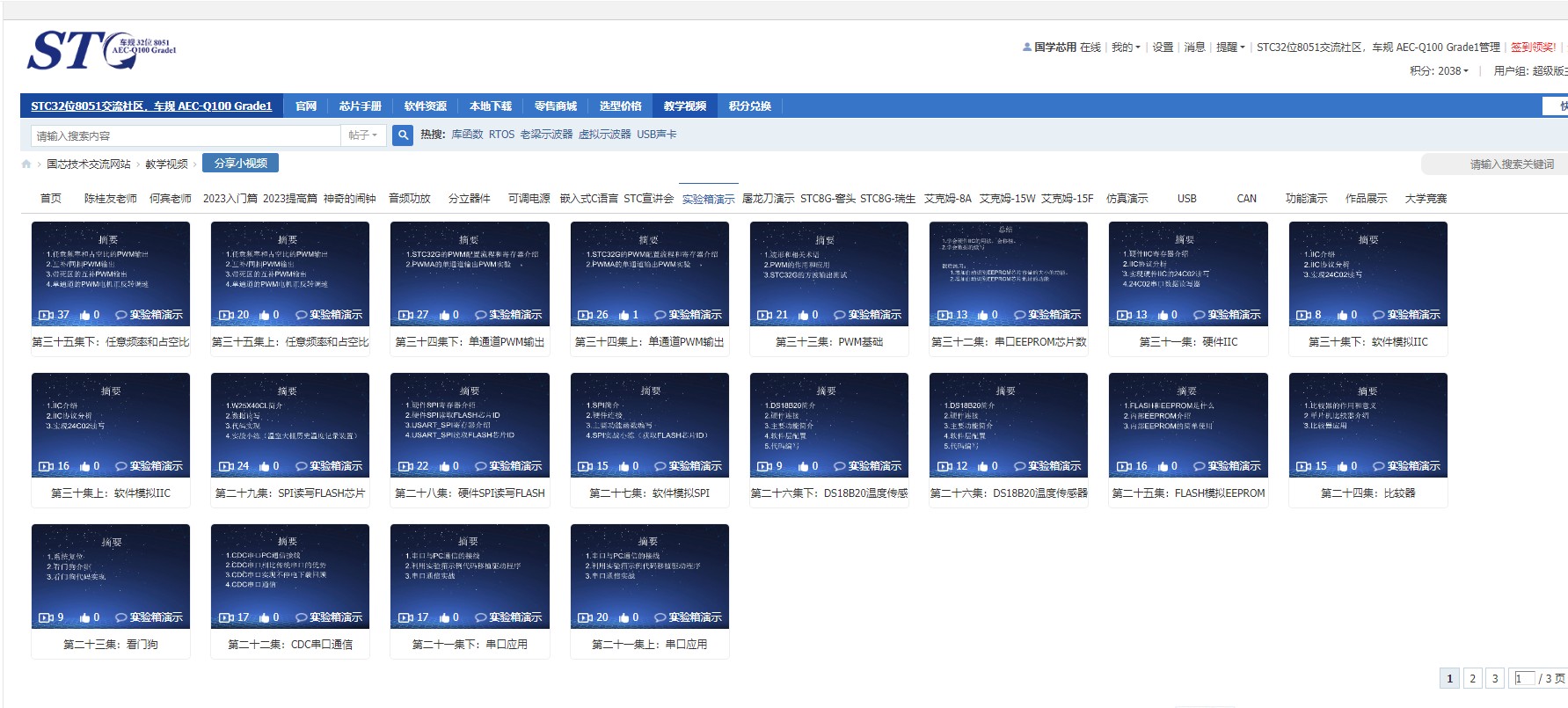Viewport: 1568px width, 708px height.
Task: Switch to the CAN category tab
Action: (x=1247, y=199)
